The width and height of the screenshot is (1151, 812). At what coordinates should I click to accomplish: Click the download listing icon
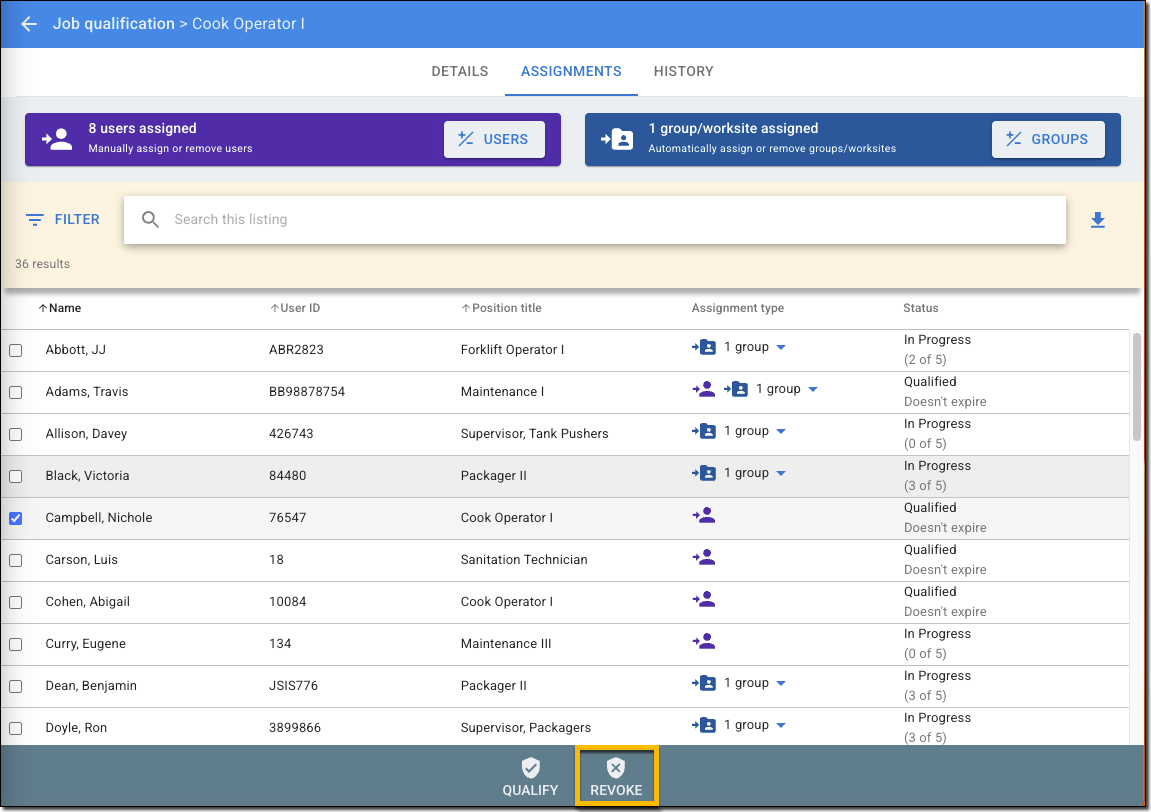pos(1097,220)
